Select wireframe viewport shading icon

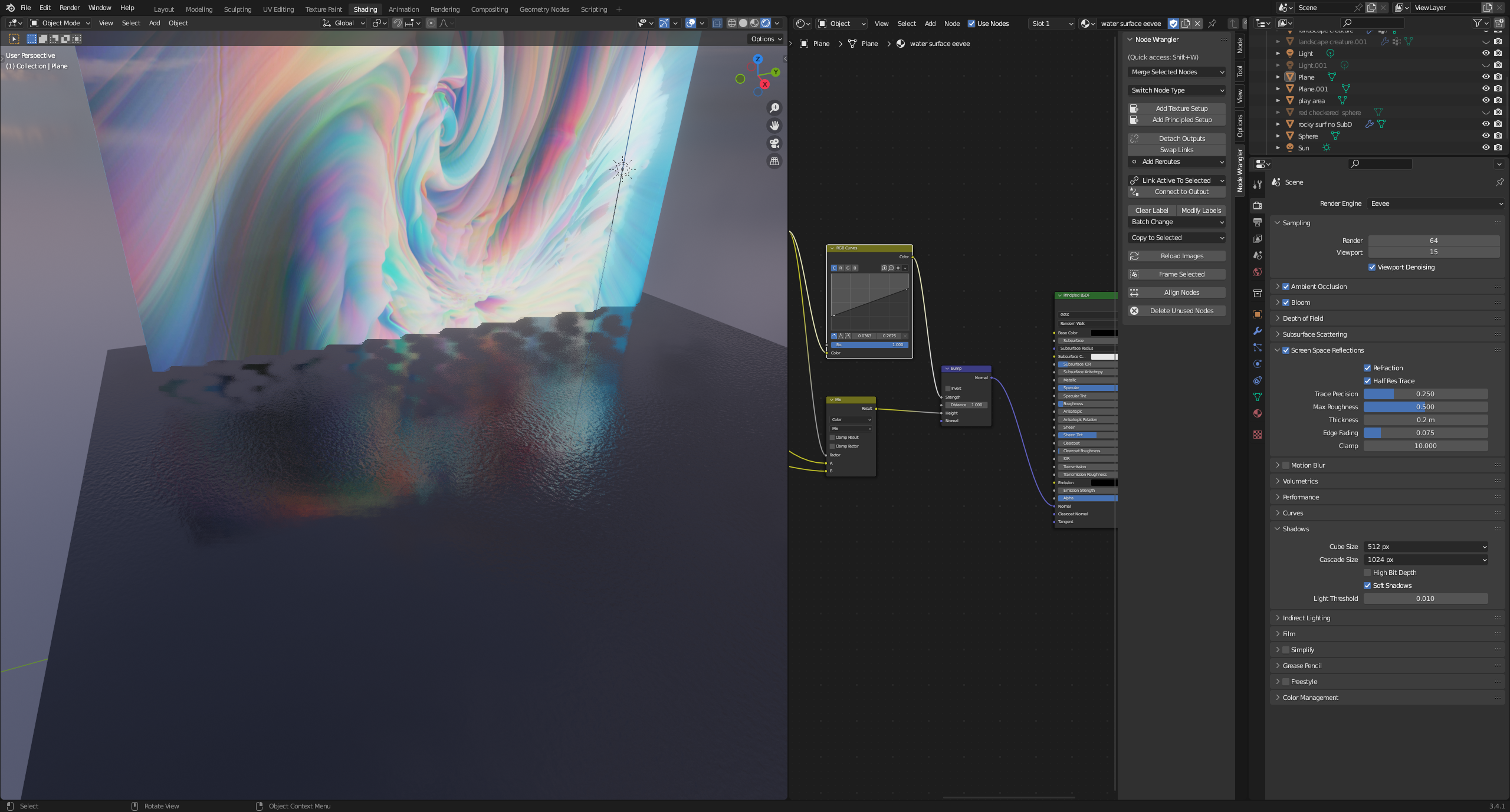732,23
